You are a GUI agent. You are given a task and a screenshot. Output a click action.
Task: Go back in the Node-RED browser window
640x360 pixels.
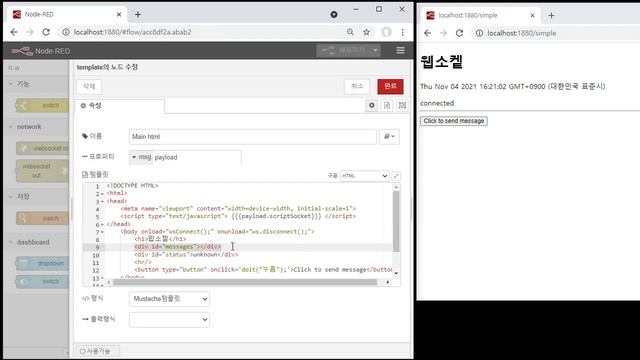pos(14,32)
